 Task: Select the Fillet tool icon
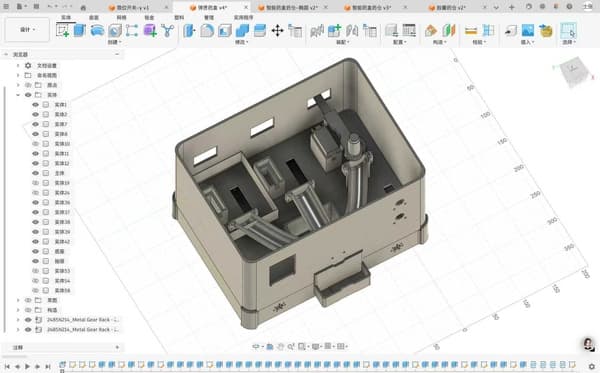pos(207,30)
